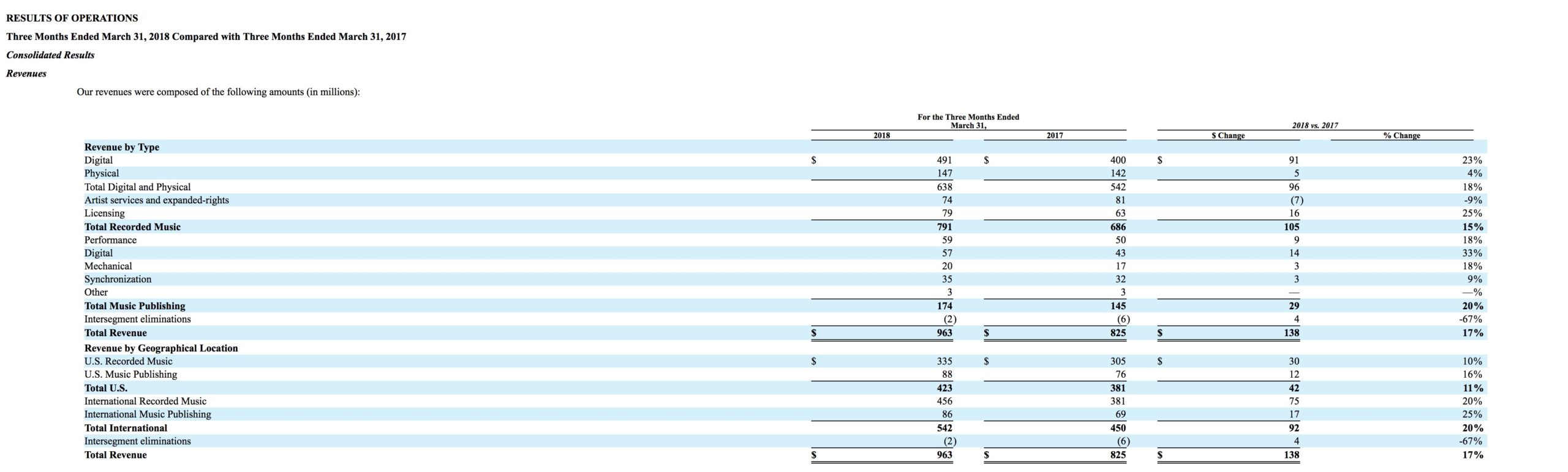Click the 'RESULTS OF OPERATIONS' heading
1568x472 pixels.
72,18
